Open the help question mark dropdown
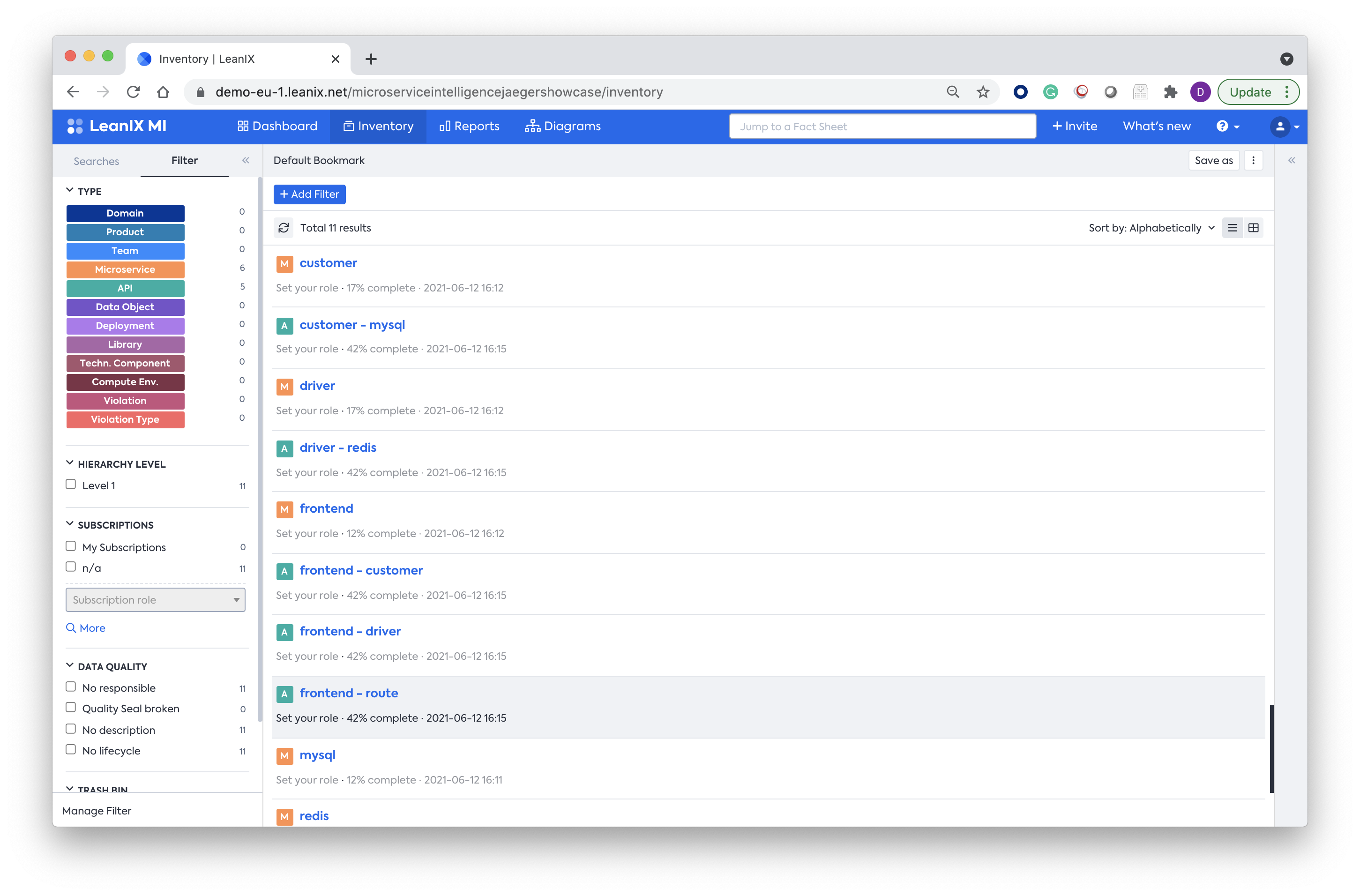Image resolution: width=1360 pixels, height=896 pixels. [1228, 126]
